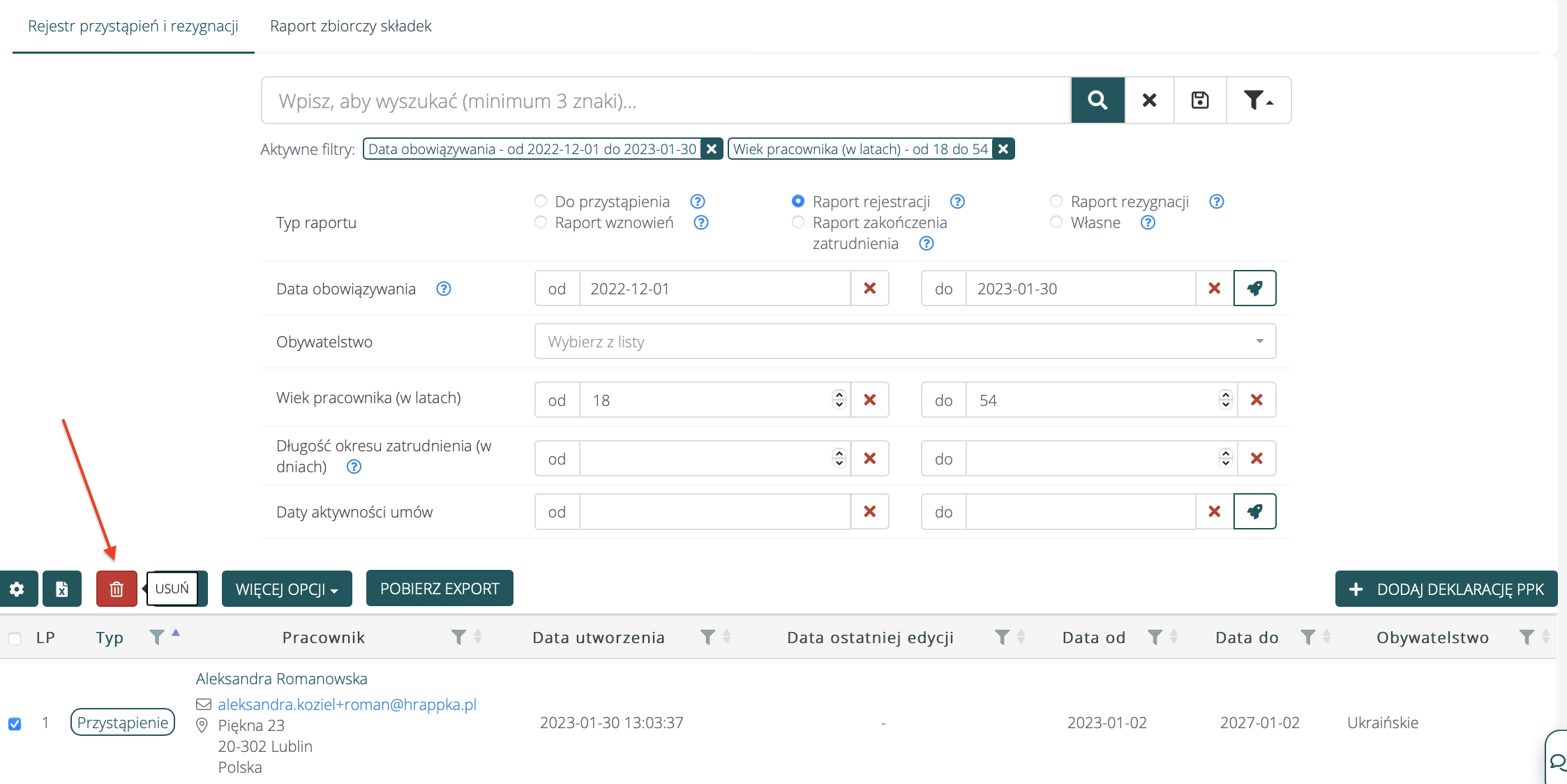Click DODAJ DEKLARACJĘ PPK button
Screen dimensions: 1567x784
1446,589
